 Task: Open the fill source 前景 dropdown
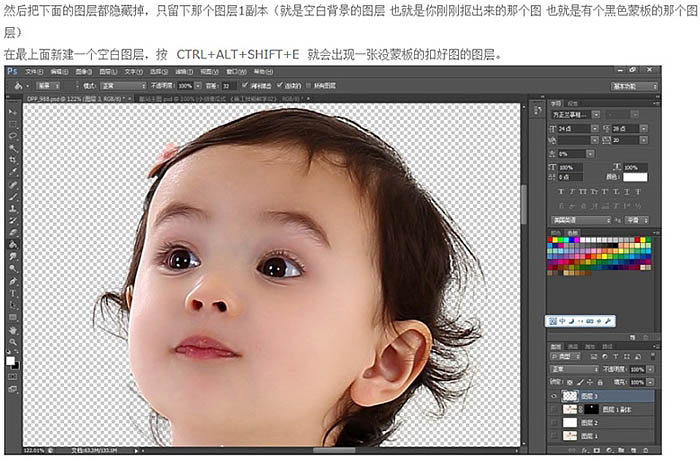(x=48, y=86)
